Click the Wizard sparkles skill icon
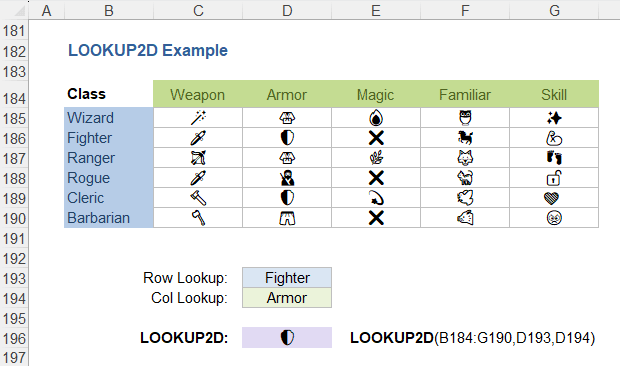The image size is (620, 366). pyautogui.click(x=554, y=118)
